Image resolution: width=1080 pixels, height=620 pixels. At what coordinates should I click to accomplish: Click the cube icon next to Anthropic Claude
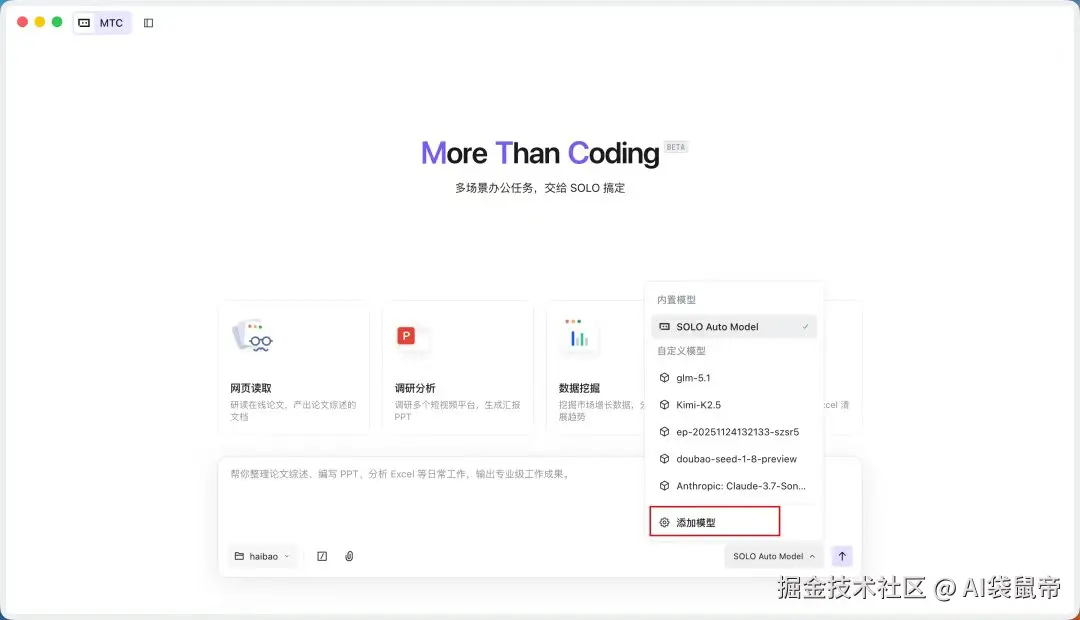(664, 486)
